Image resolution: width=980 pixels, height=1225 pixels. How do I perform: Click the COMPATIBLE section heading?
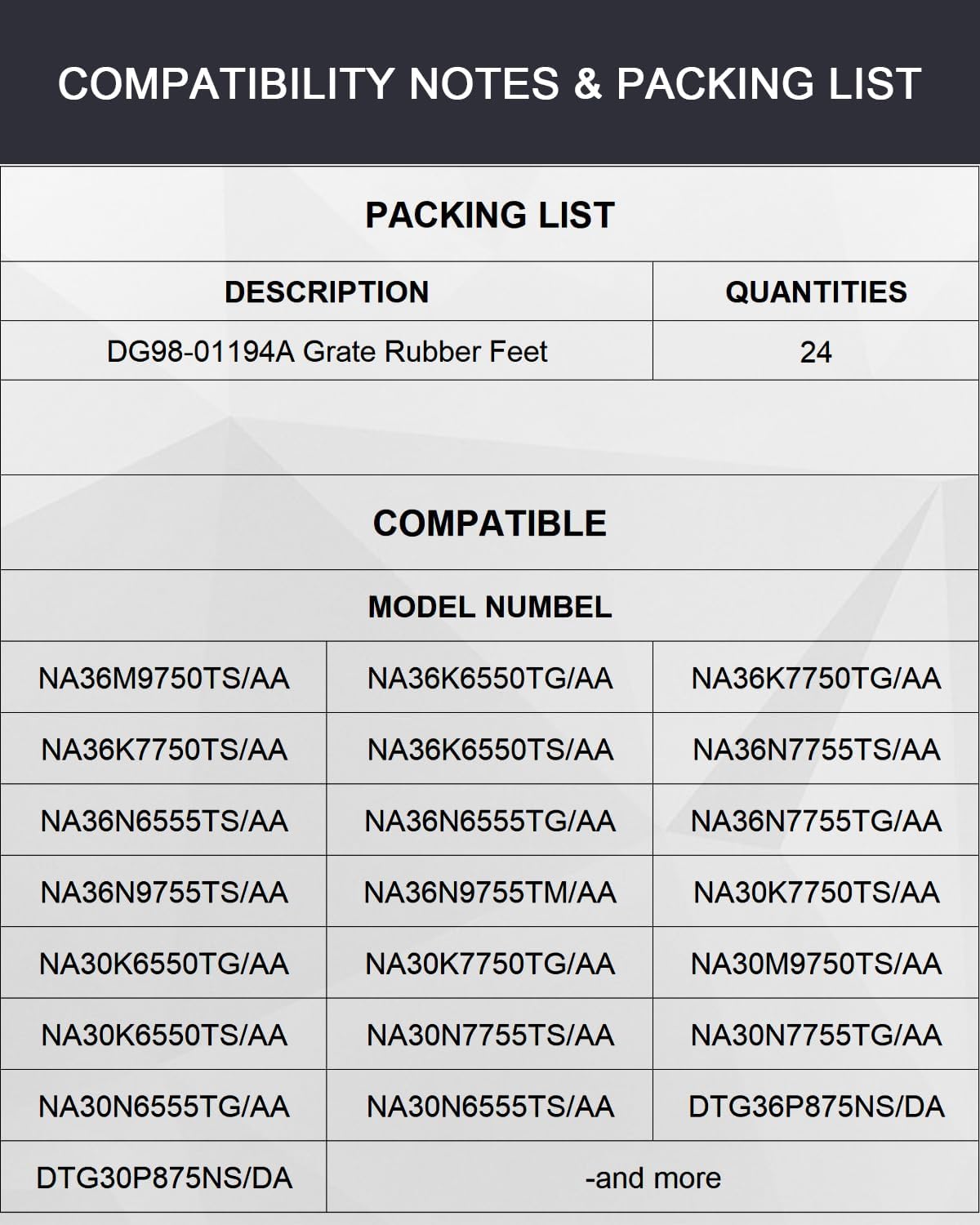490,523
